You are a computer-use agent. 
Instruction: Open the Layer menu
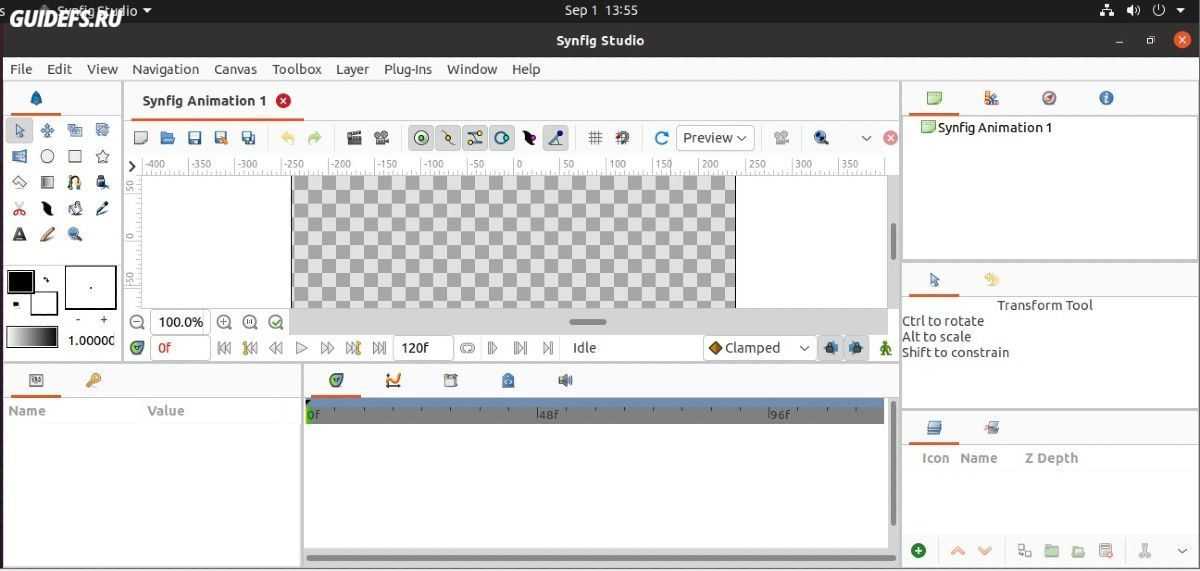click(352, 69)
